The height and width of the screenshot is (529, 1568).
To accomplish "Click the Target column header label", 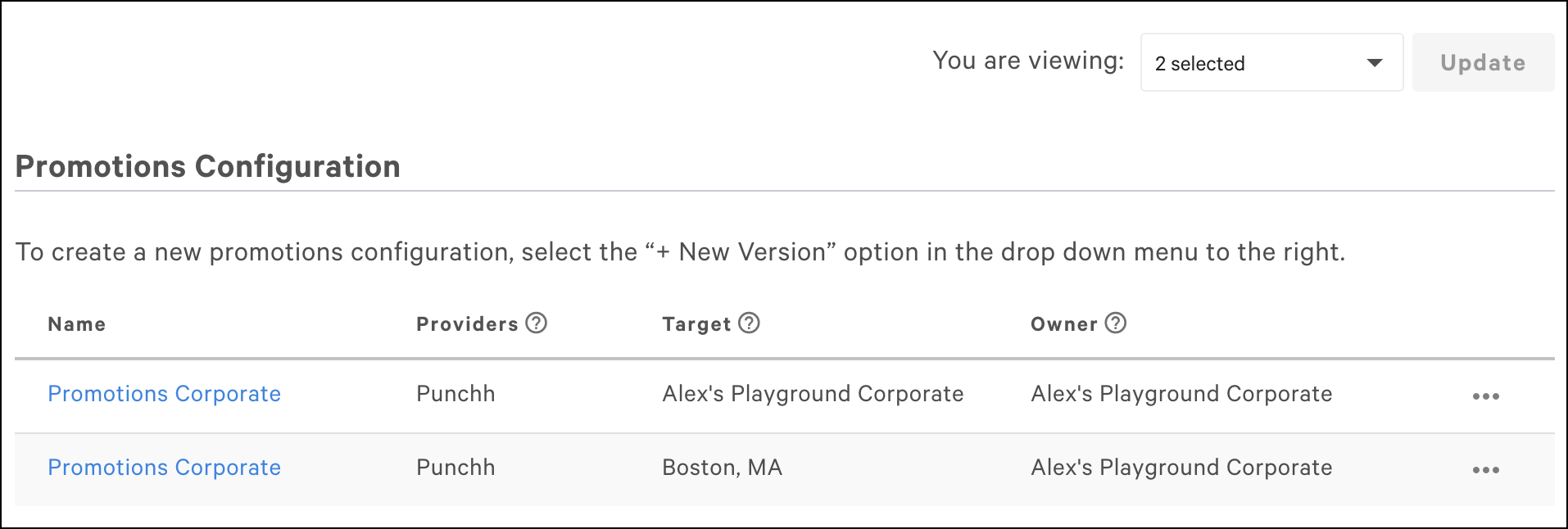I will pyautogui.click(x=696, y=324).
